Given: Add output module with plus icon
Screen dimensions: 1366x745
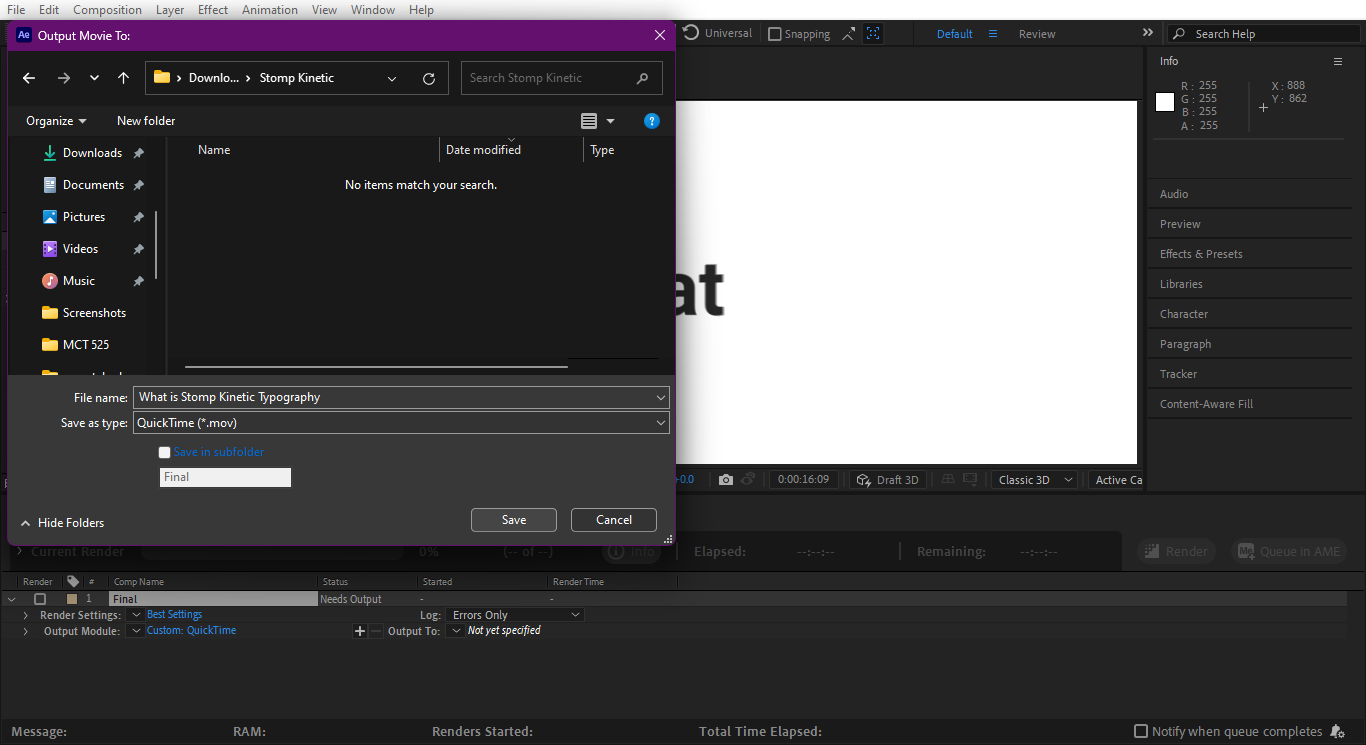Looking at the screenshot, I should (360, 631).
